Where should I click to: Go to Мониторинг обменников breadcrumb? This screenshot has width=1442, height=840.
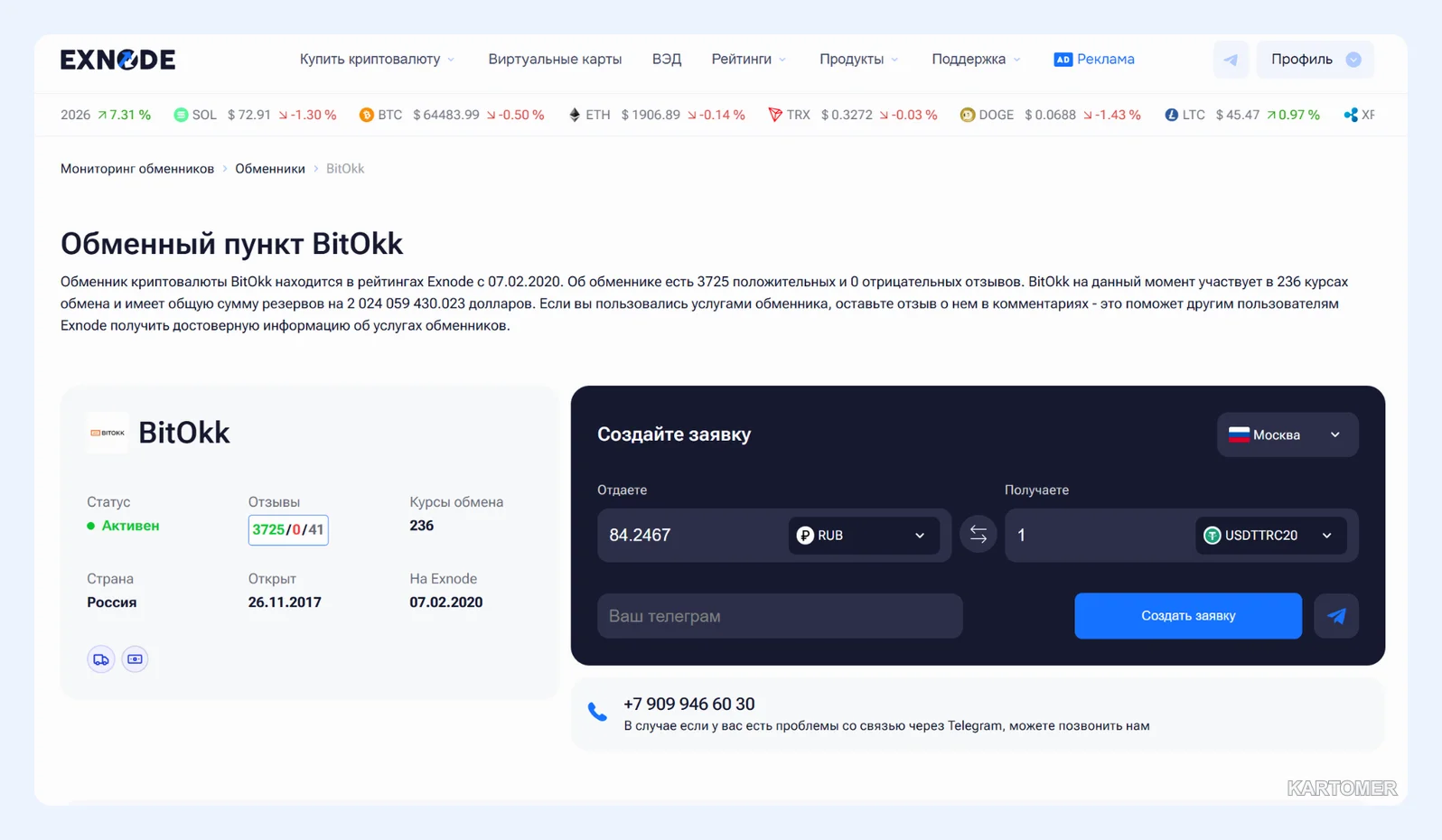pos(137,169)
